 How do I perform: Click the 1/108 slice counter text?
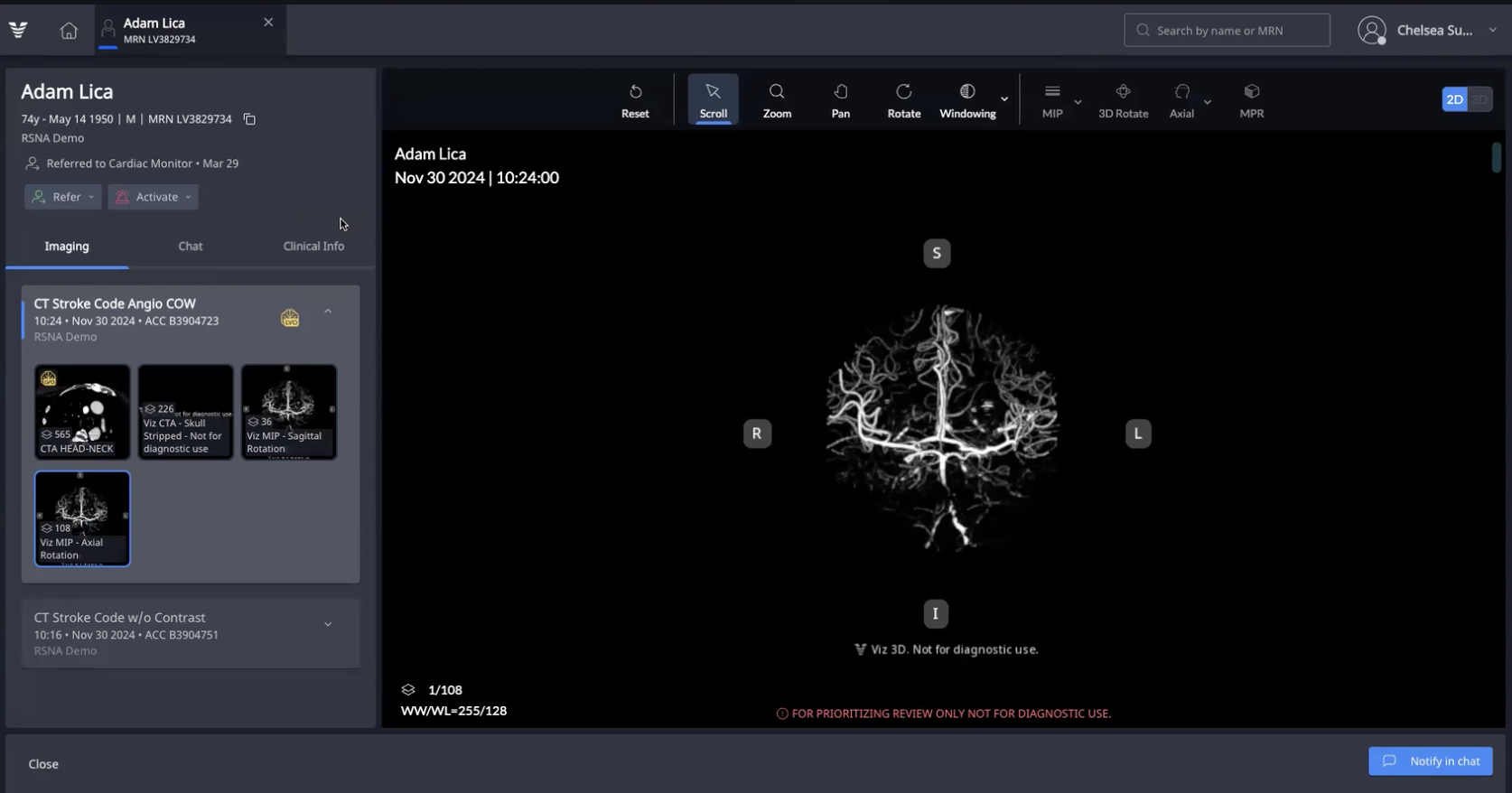tap(445, 689)
